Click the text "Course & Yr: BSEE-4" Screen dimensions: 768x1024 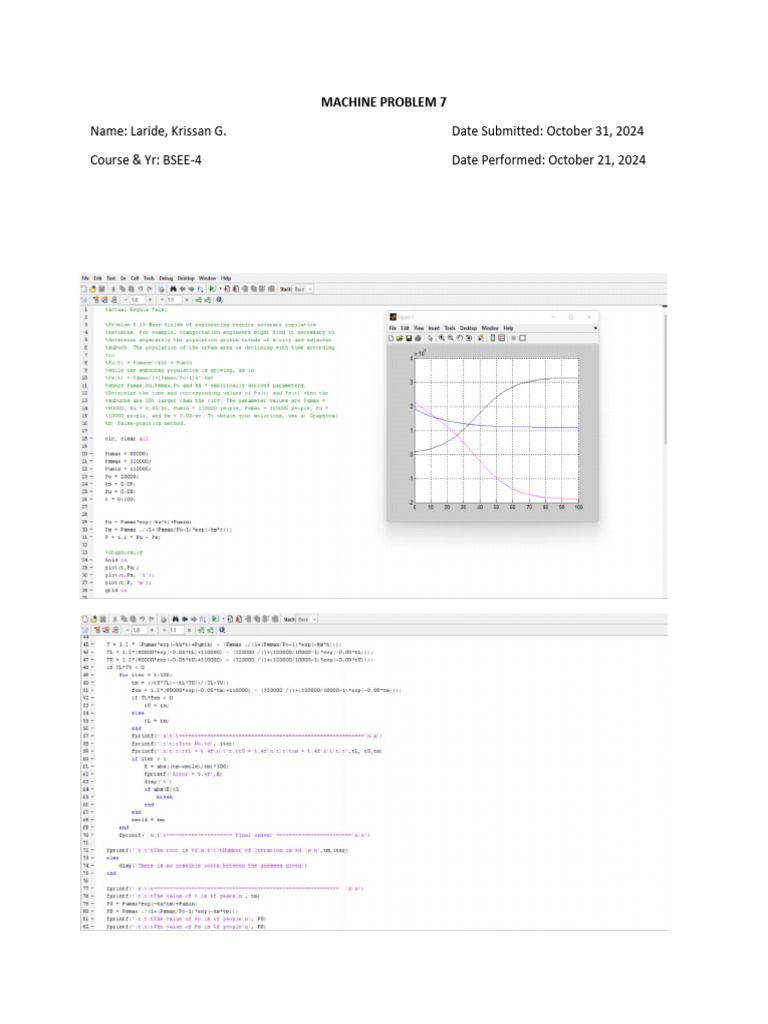point(146,160)
